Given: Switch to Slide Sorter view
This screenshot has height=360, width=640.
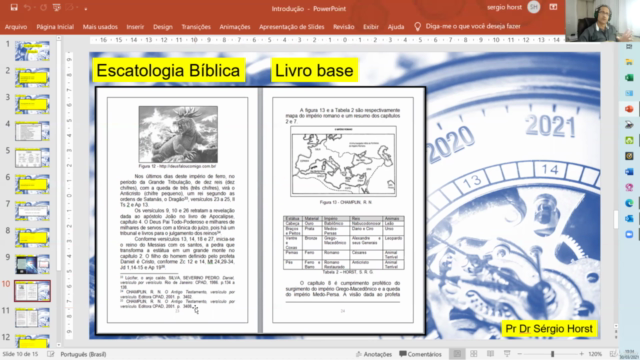Looking at the screenshot, I should click(x=474, y=354).
